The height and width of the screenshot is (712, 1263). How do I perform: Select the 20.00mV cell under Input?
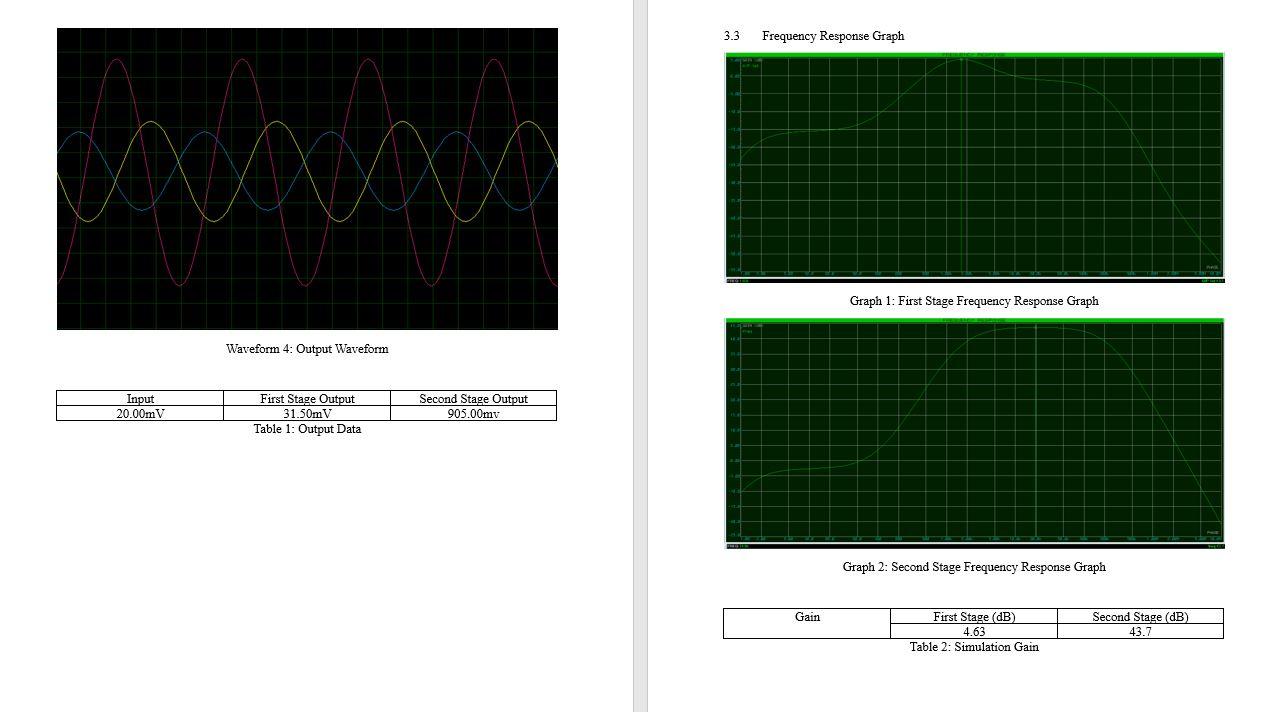tap(140, 413)
